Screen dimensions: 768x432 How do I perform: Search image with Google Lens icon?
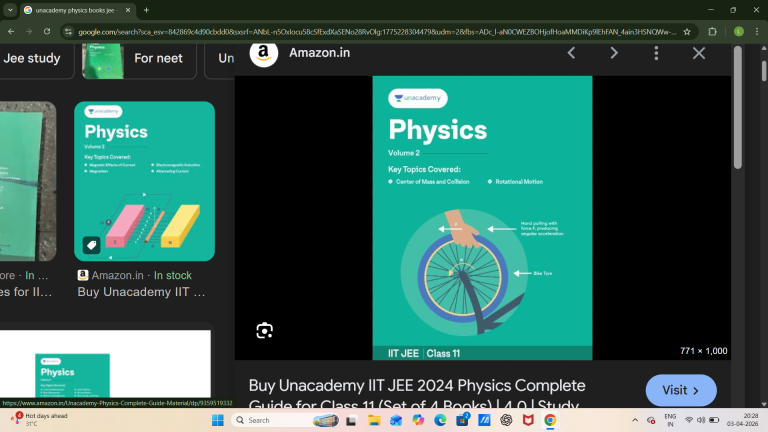[264, 331]
